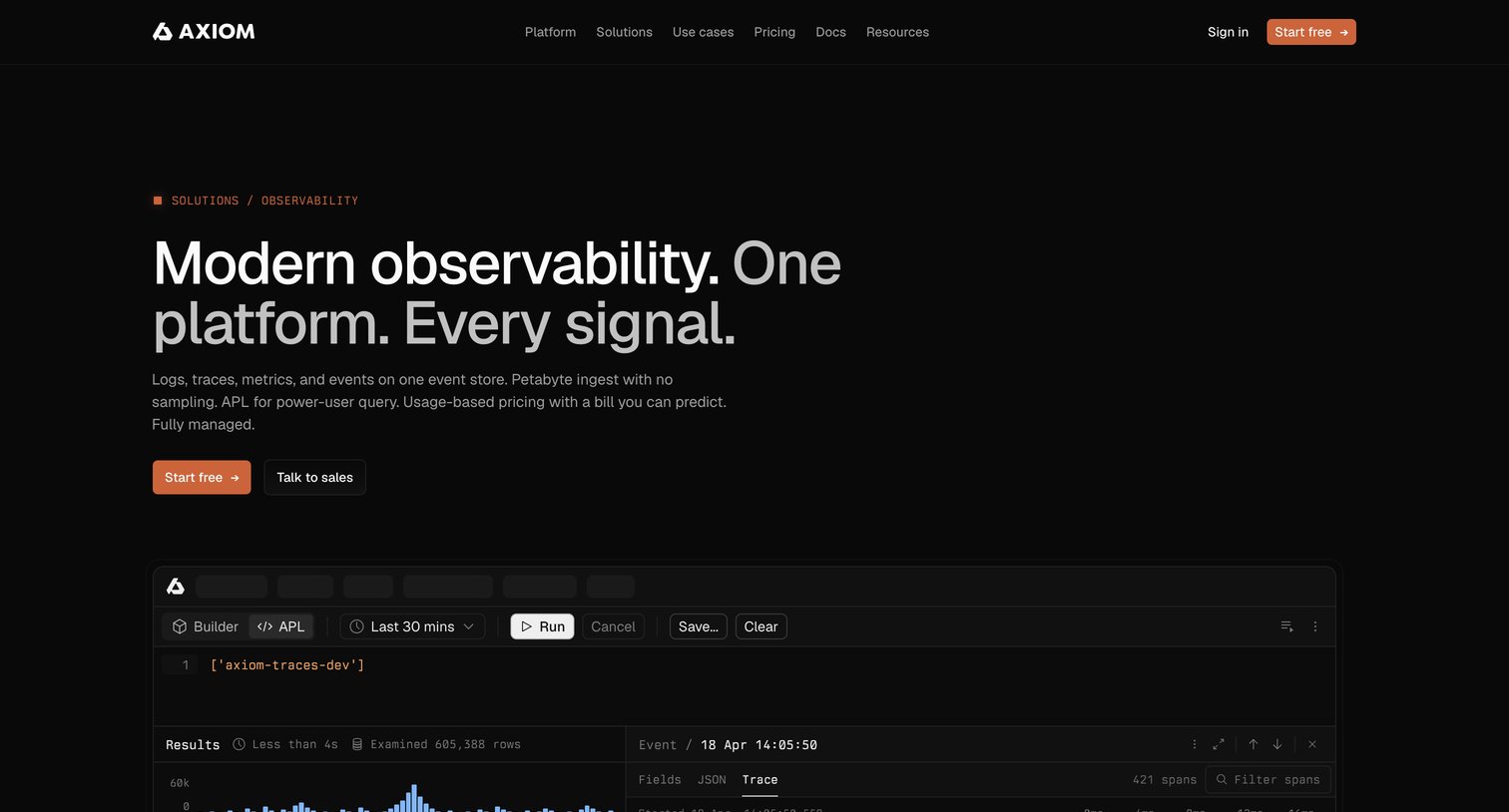This screenshot has width=1509, height=812.
Task: Open the Solutions menu
Action: [624, 32]
